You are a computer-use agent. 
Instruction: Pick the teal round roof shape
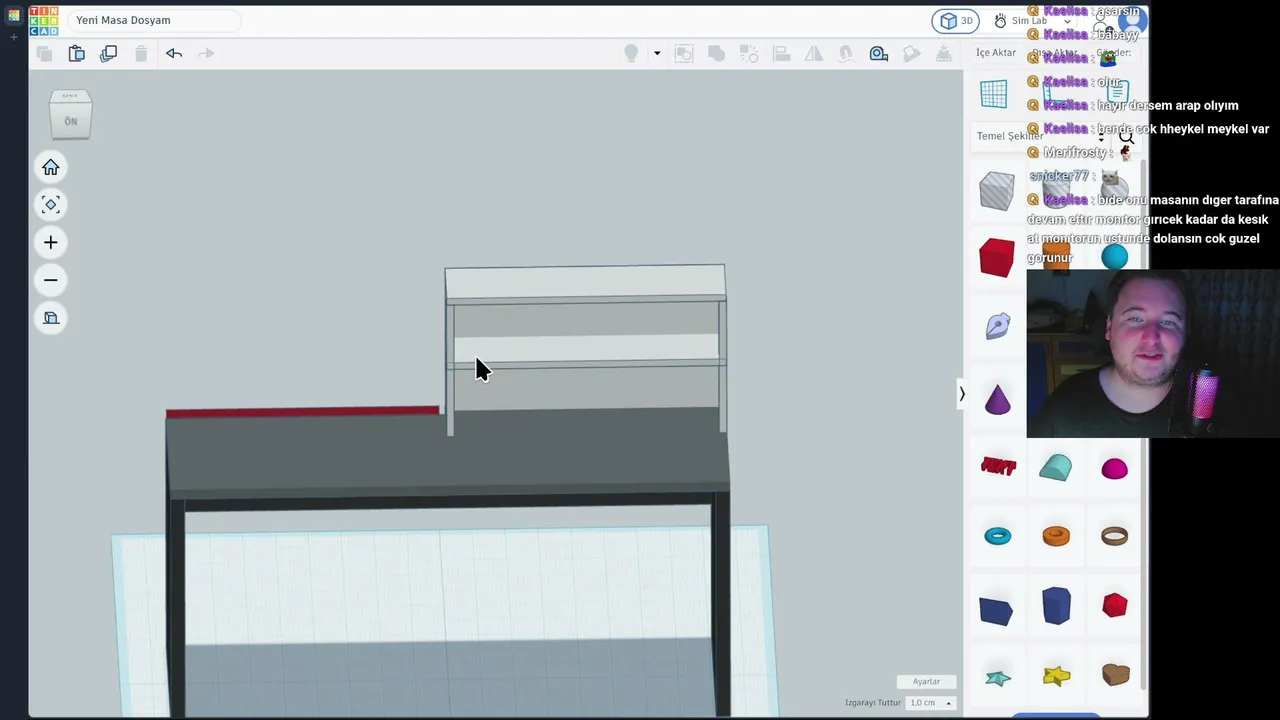(1056, 467)
